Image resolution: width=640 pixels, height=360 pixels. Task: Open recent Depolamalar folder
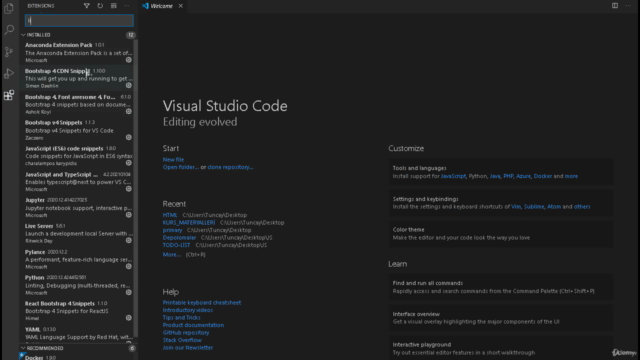coord(179,238)
